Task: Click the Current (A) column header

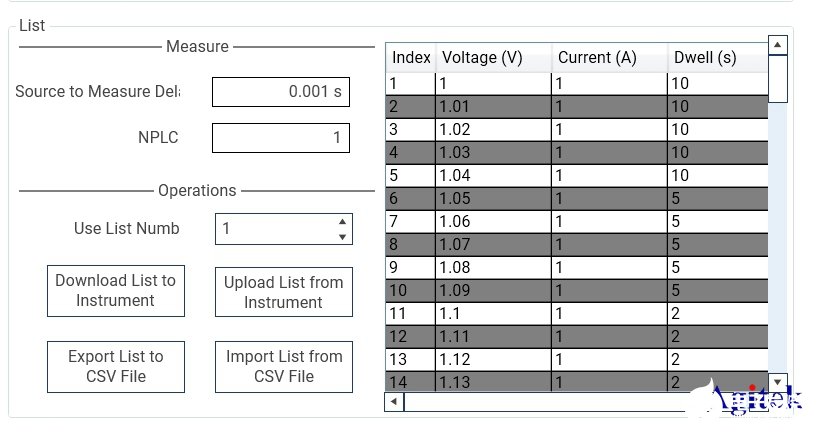Action: tap(610, 58)
